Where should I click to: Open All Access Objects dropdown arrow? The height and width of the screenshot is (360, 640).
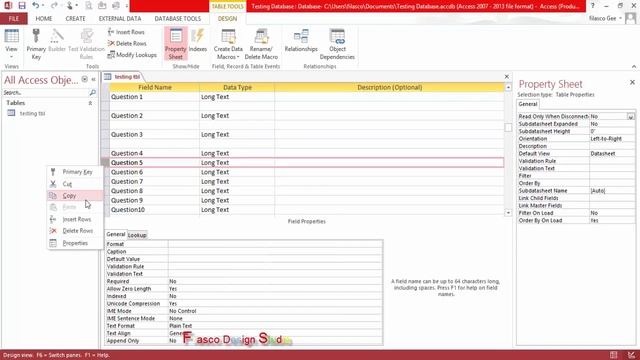[x=84, y=79]
